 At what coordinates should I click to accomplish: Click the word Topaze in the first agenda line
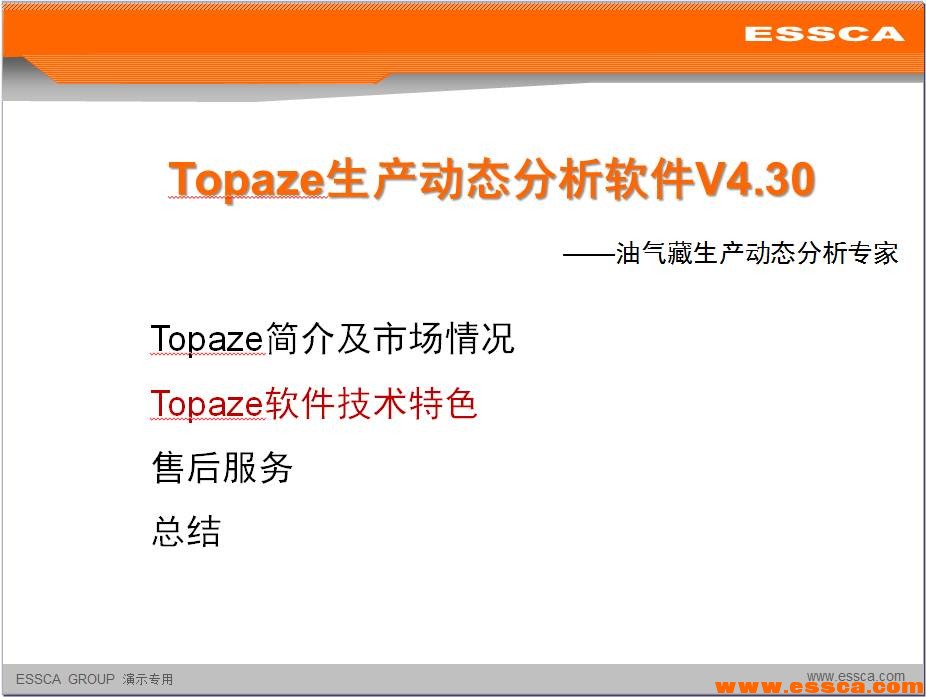(206, 339)
